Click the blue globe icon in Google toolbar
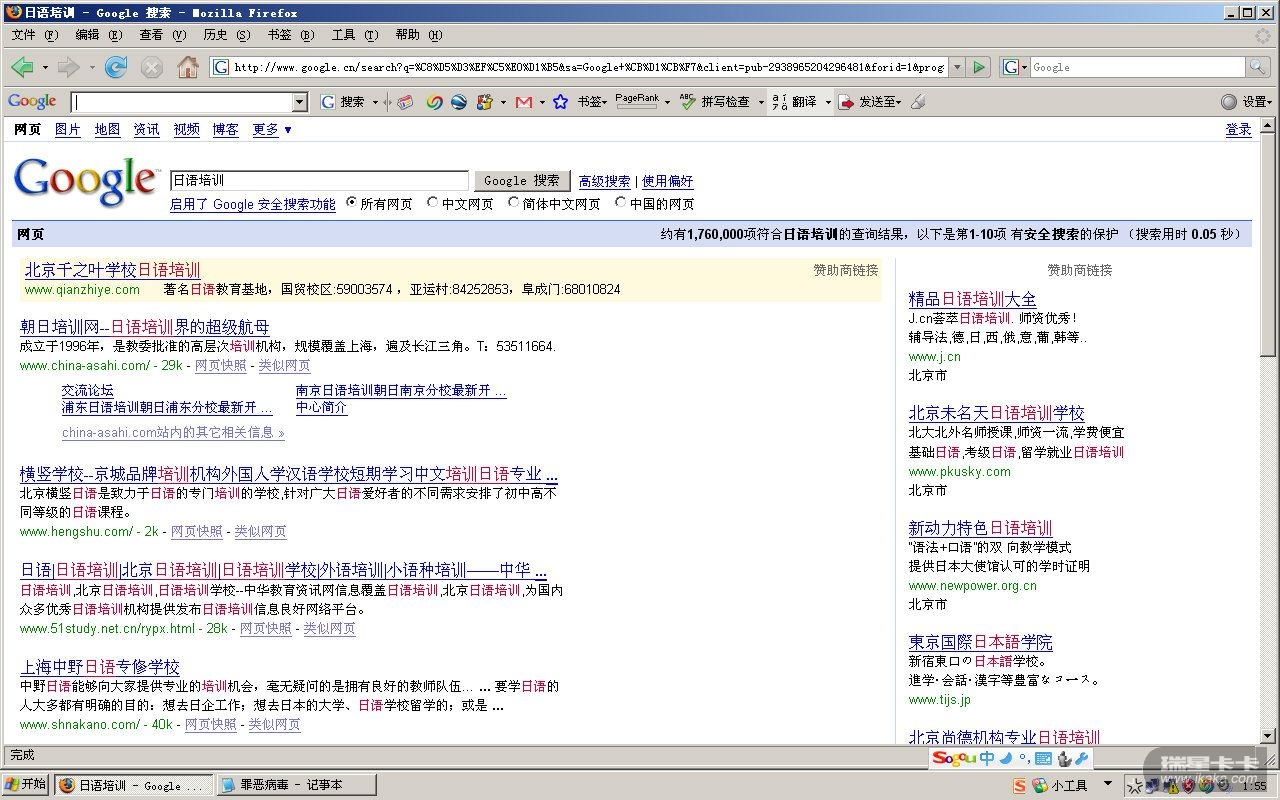The image size is (1280, 800). tap(458, 102)
